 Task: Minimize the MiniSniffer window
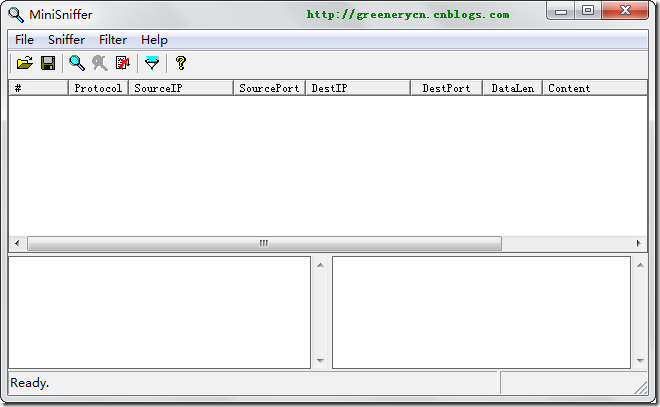[561, 11]
